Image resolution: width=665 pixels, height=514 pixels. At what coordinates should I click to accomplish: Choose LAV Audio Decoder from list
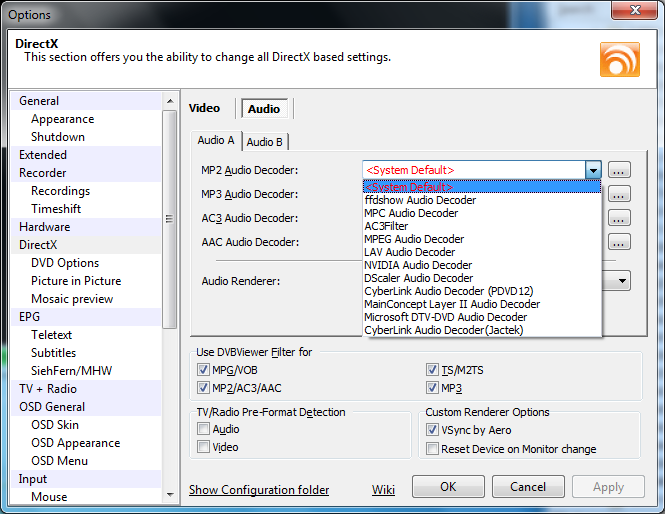click(x=409, y=252)
